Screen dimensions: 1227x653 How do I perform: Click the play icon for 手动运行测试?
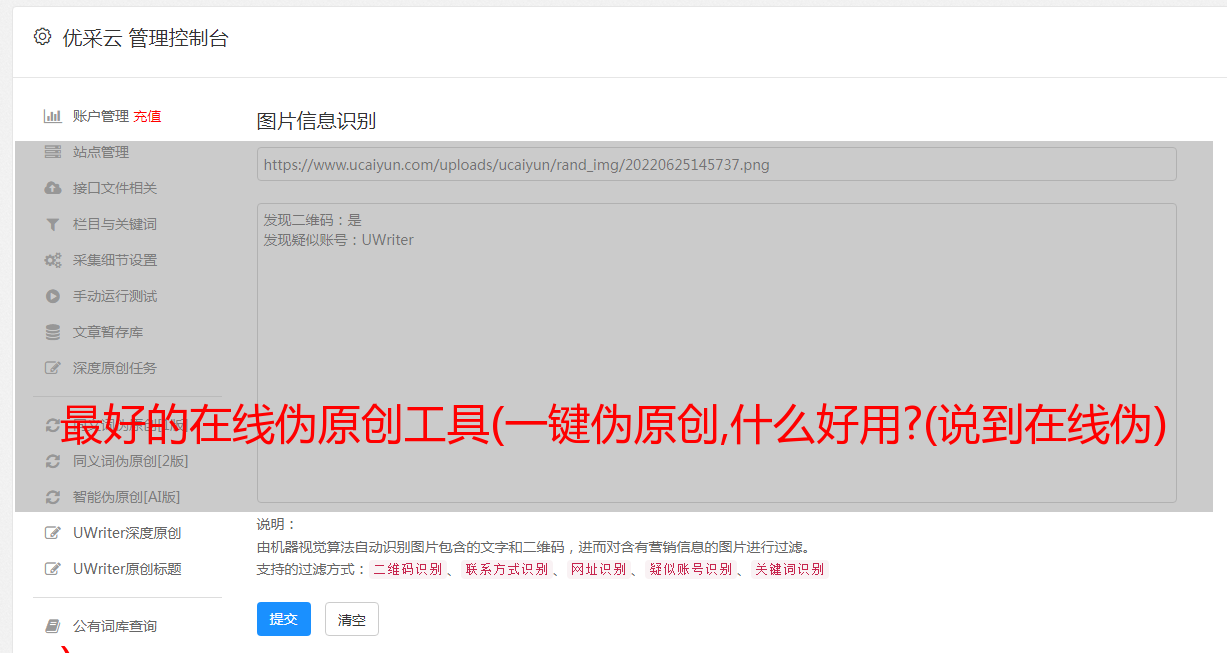pyautogui.click(x=53, y=296)
